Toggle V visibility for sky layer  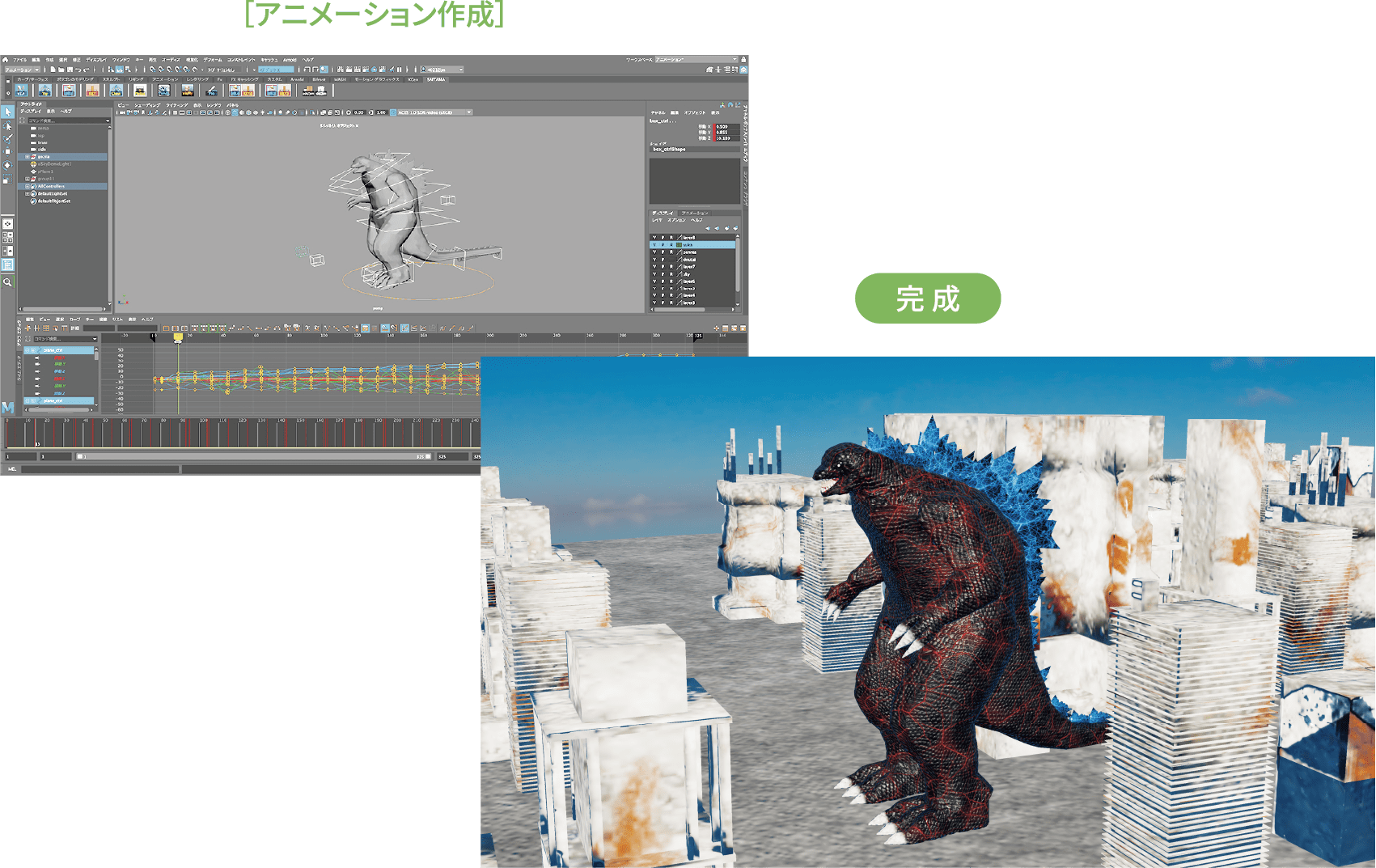(x=654, y=274)
